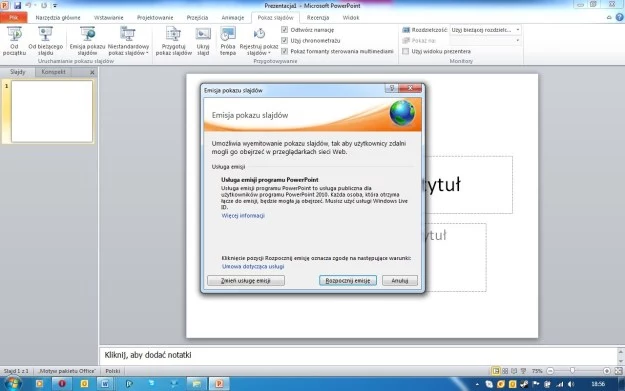Image resolution: width=625 pixels, height=391 pixels.
Task: Click Polski language in status bar
Action: [x=113, y=371]
